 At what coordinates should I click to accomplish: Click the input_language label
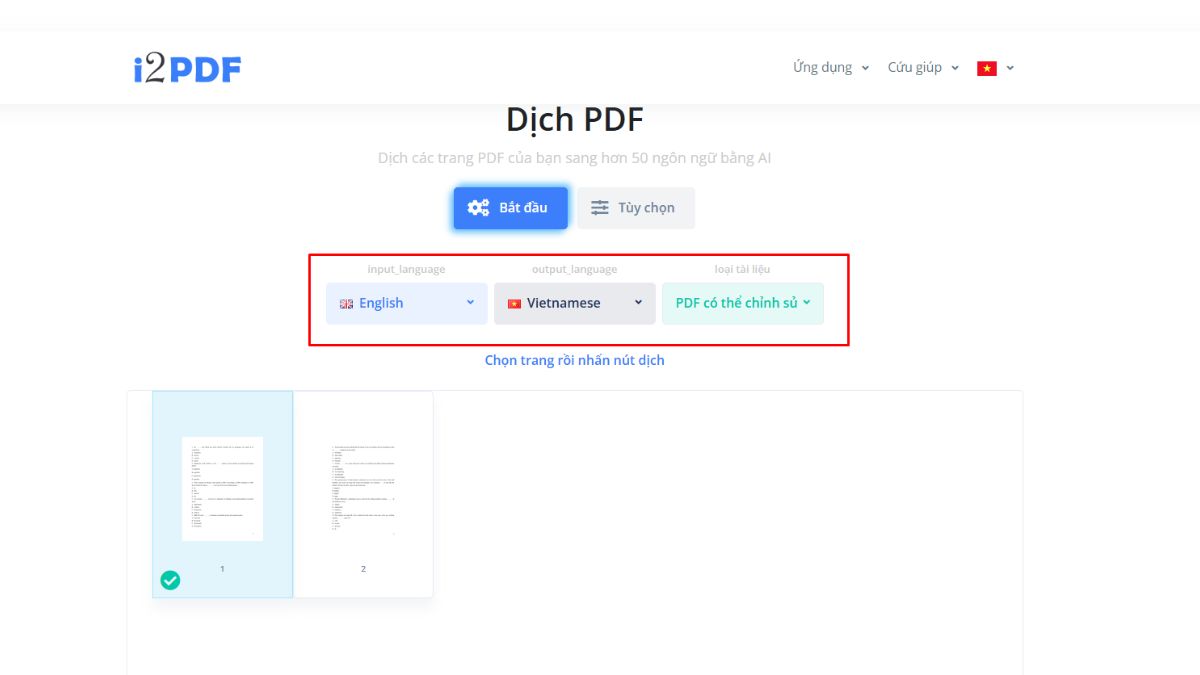point(406,269)
